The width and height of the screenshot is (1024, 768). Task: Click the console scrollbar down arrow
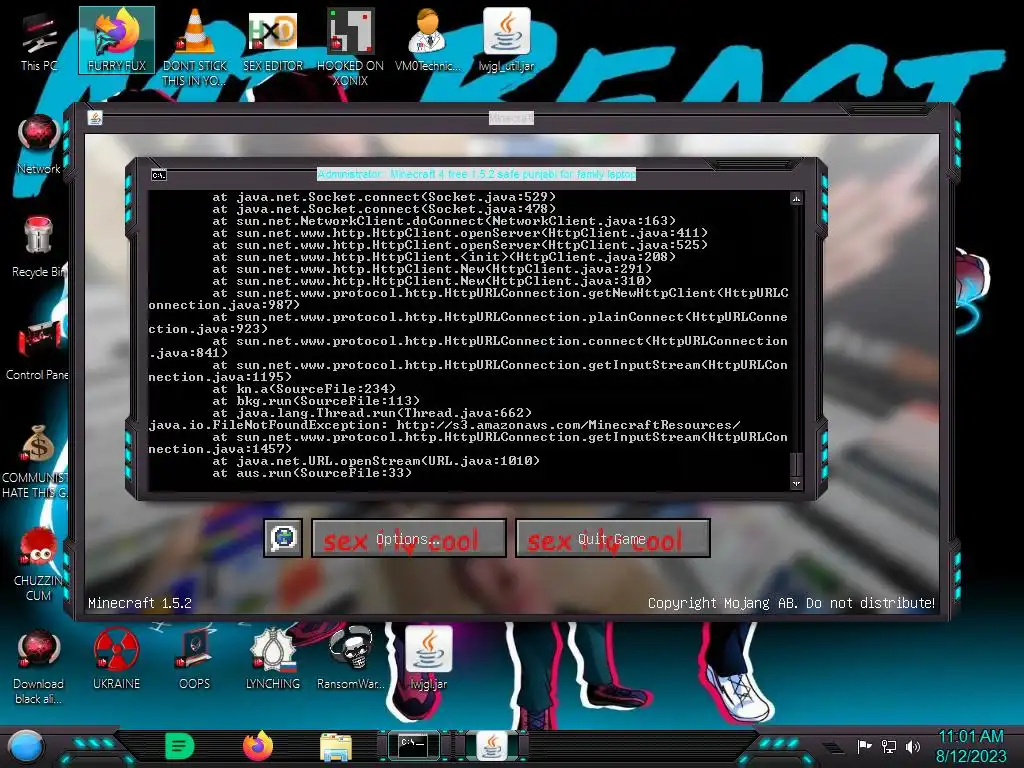click(796, 484)
